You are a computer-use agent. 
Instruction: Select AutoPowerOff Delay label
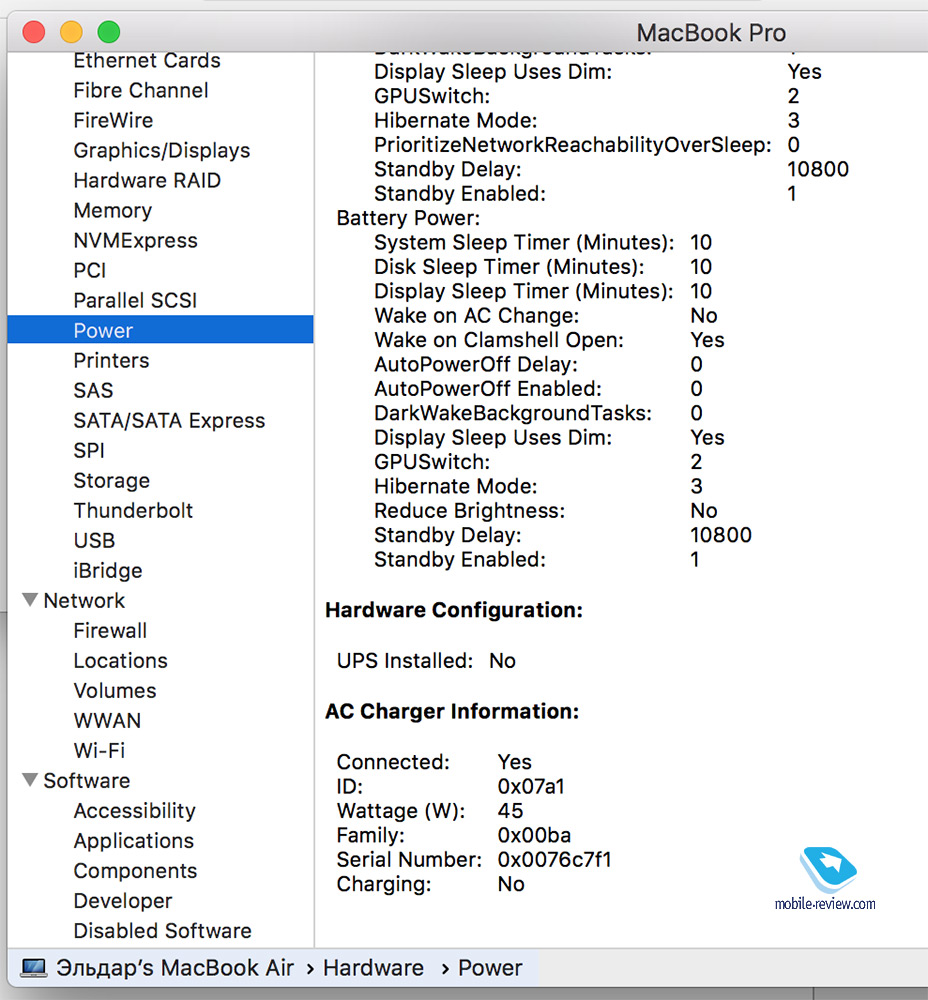tap(475, 364)
